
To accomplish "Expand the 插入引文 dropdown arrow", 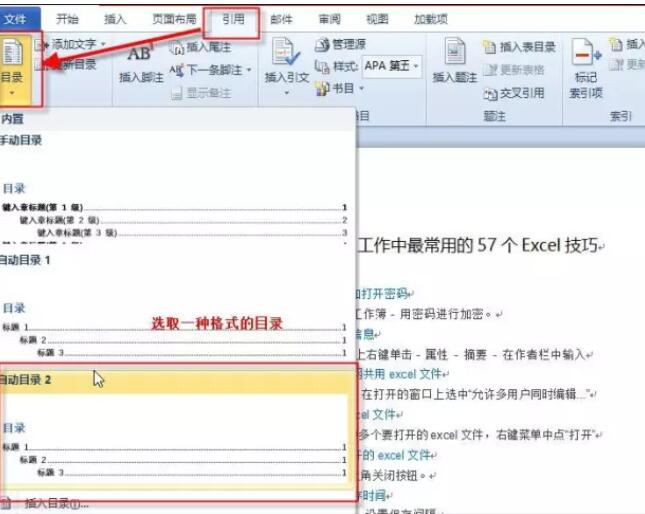I will pos(287,93).
